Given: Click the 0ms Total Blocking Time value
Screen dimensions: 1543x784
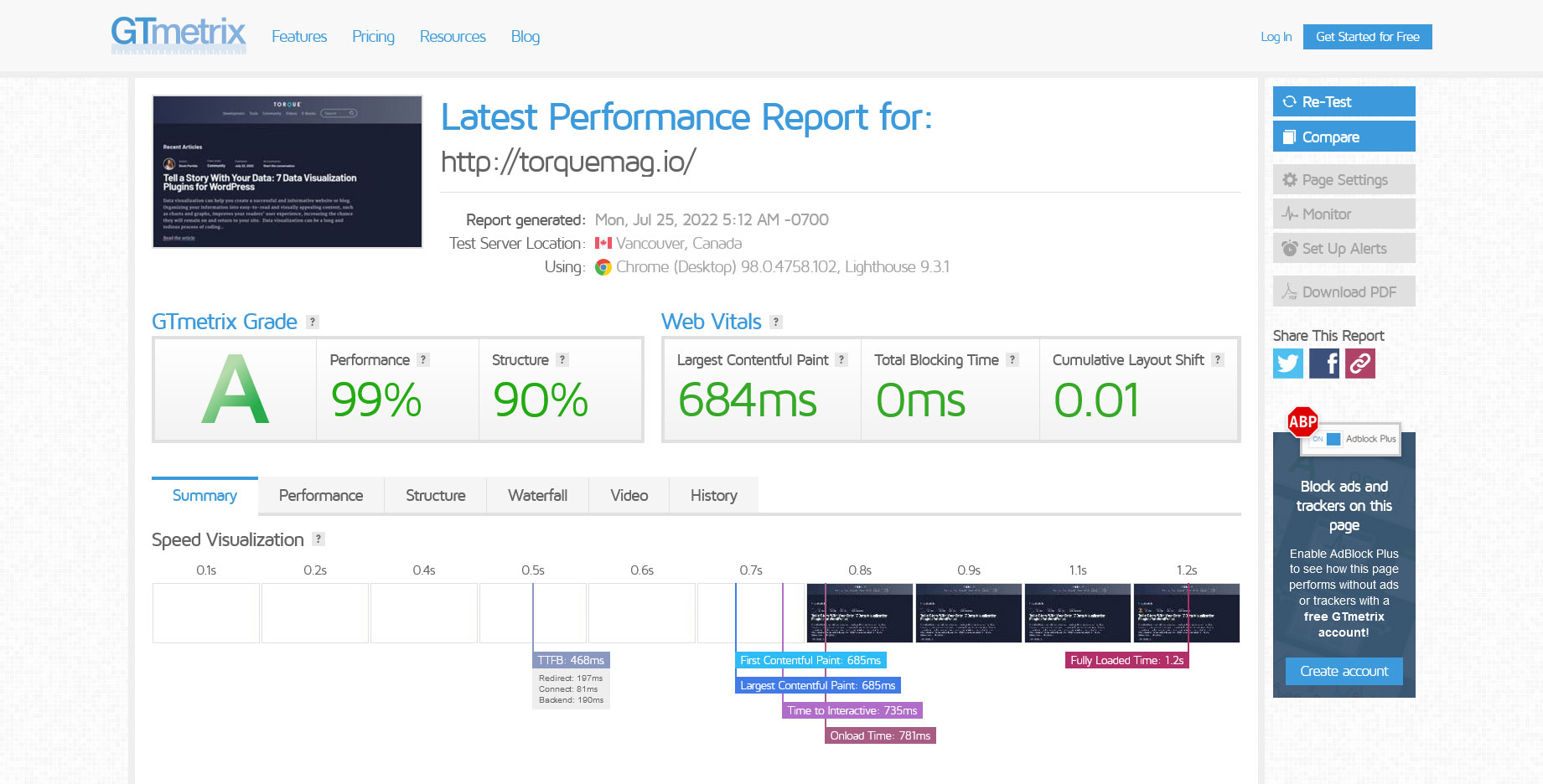Looking at the screenshot, I should pos(920,400).
